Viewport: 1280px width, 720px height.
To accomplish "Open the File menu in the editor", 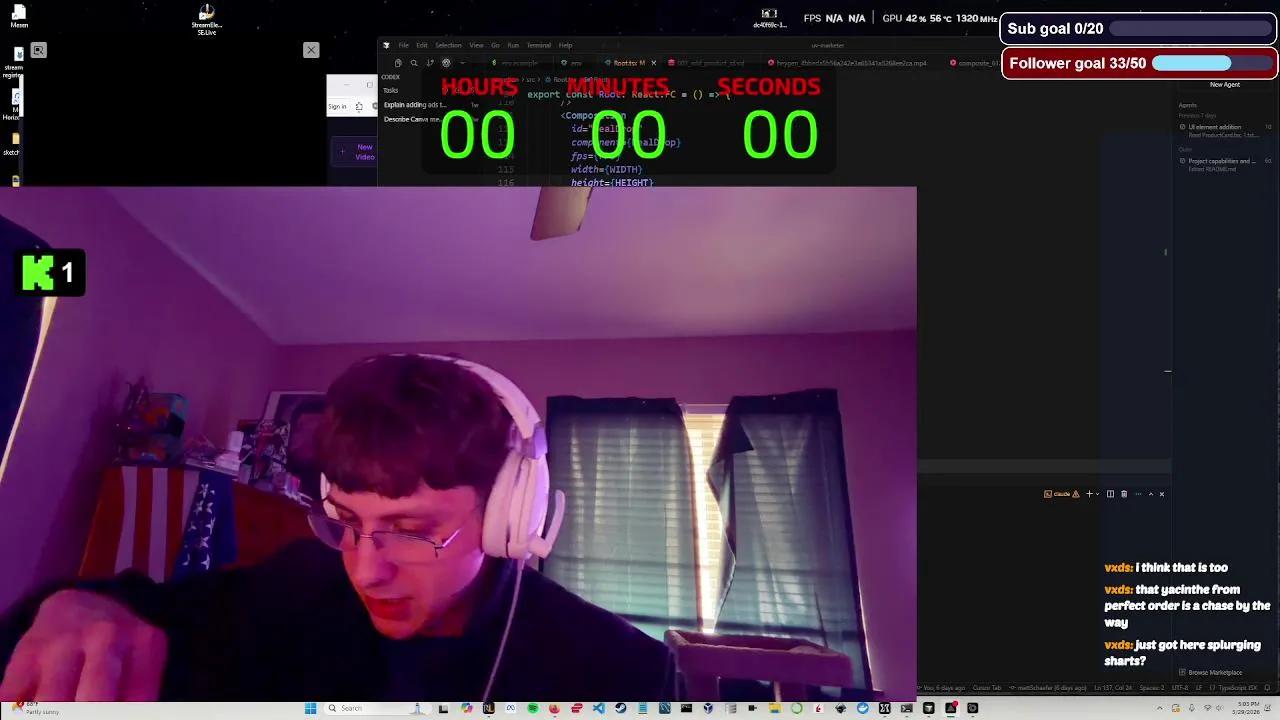I will click(404, 45).
